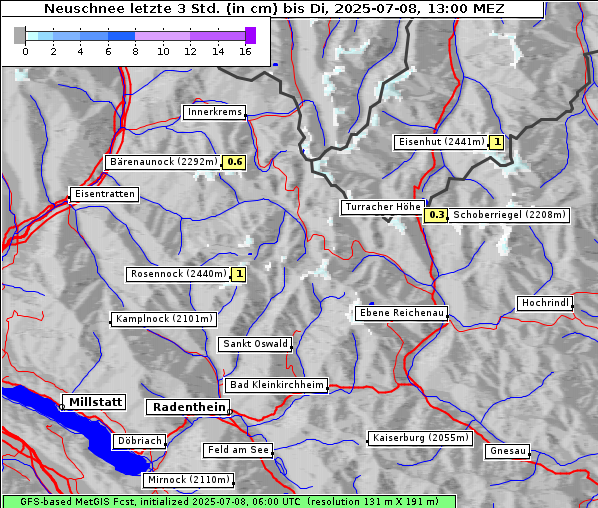
Task: Click the Döbriach label
Action: [140, 441]
